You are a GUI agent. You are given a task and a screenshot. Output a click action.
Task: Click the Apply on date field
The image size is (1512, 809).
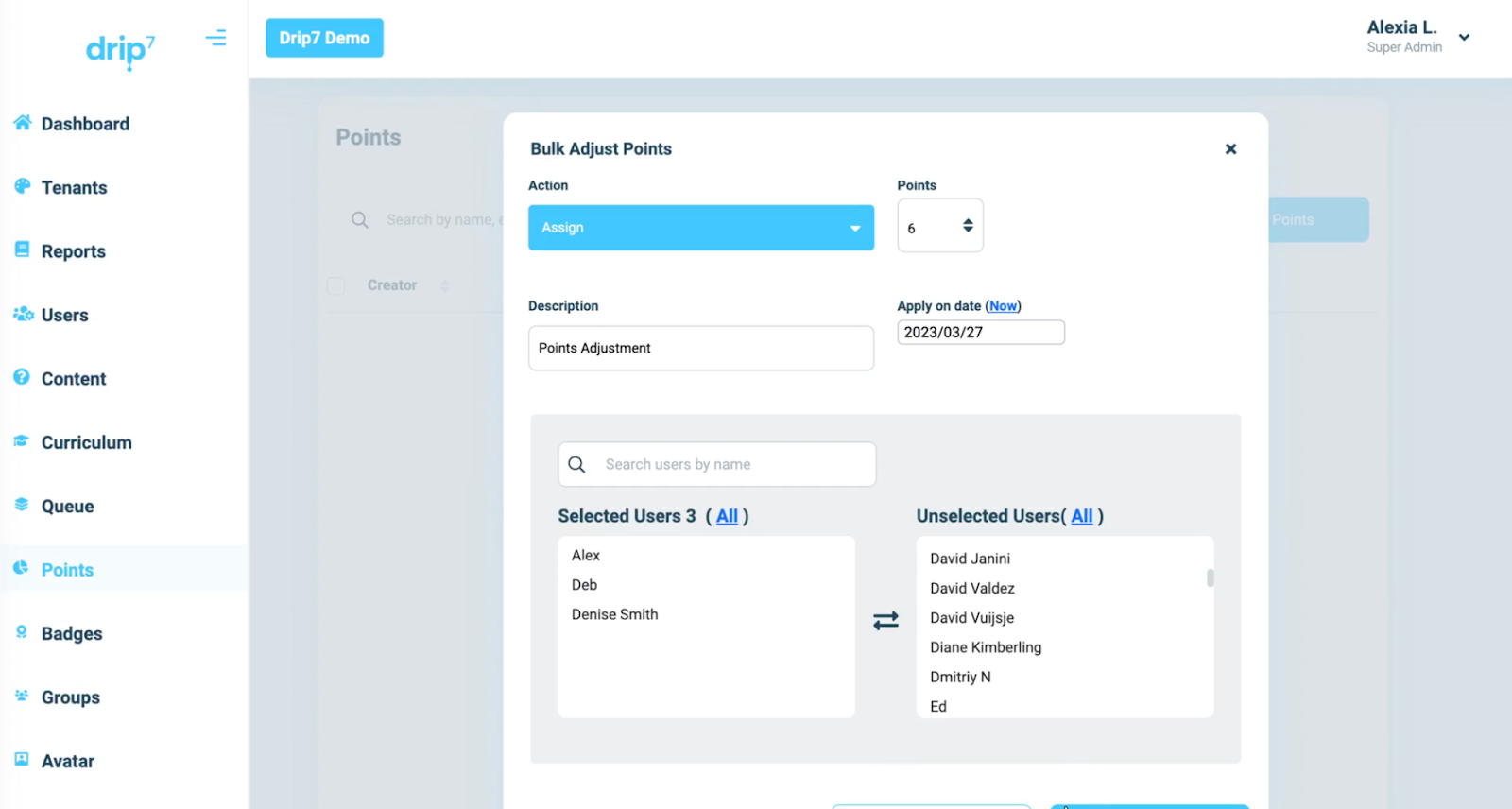(981, 333)
